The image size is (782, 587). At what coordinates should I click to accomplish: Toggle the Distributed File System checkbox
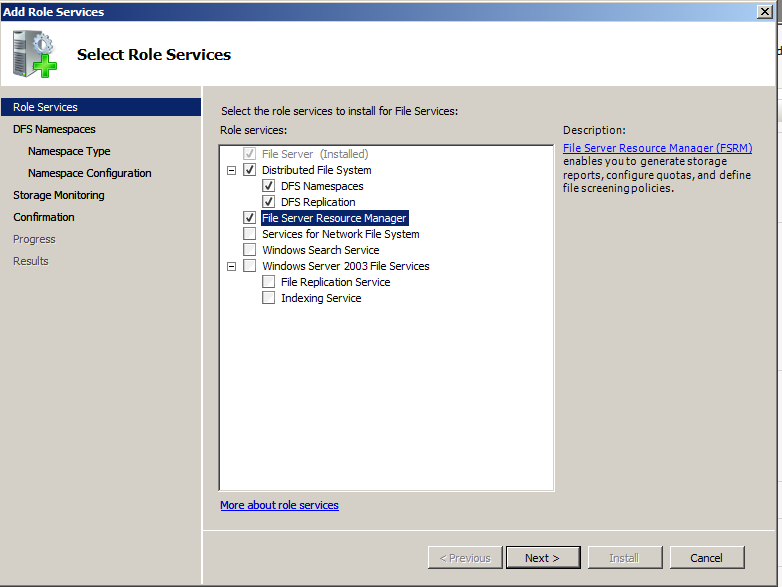pyautogui.click(x=249, y=170)
